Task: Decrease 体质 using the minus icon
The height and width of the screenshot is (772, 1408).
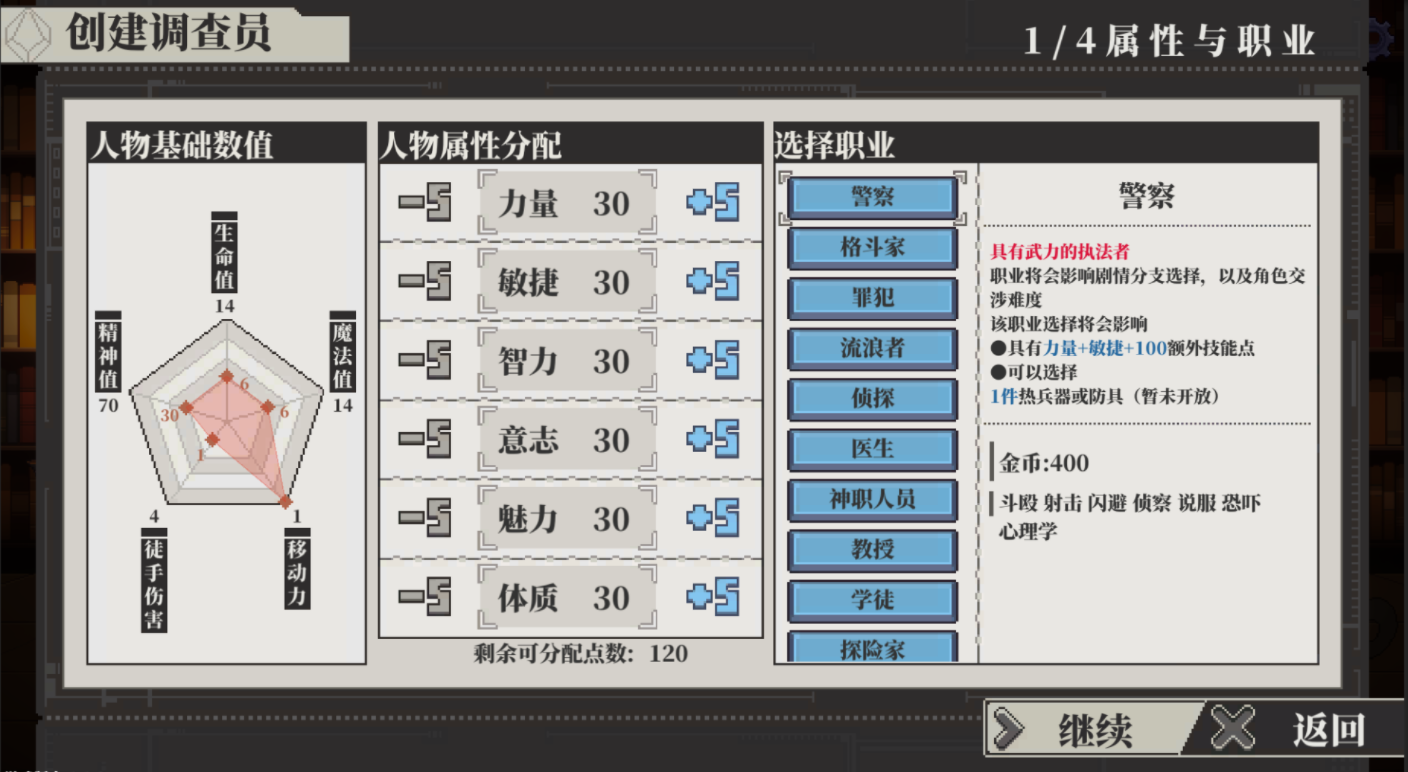Action: (x=425, y=598)
